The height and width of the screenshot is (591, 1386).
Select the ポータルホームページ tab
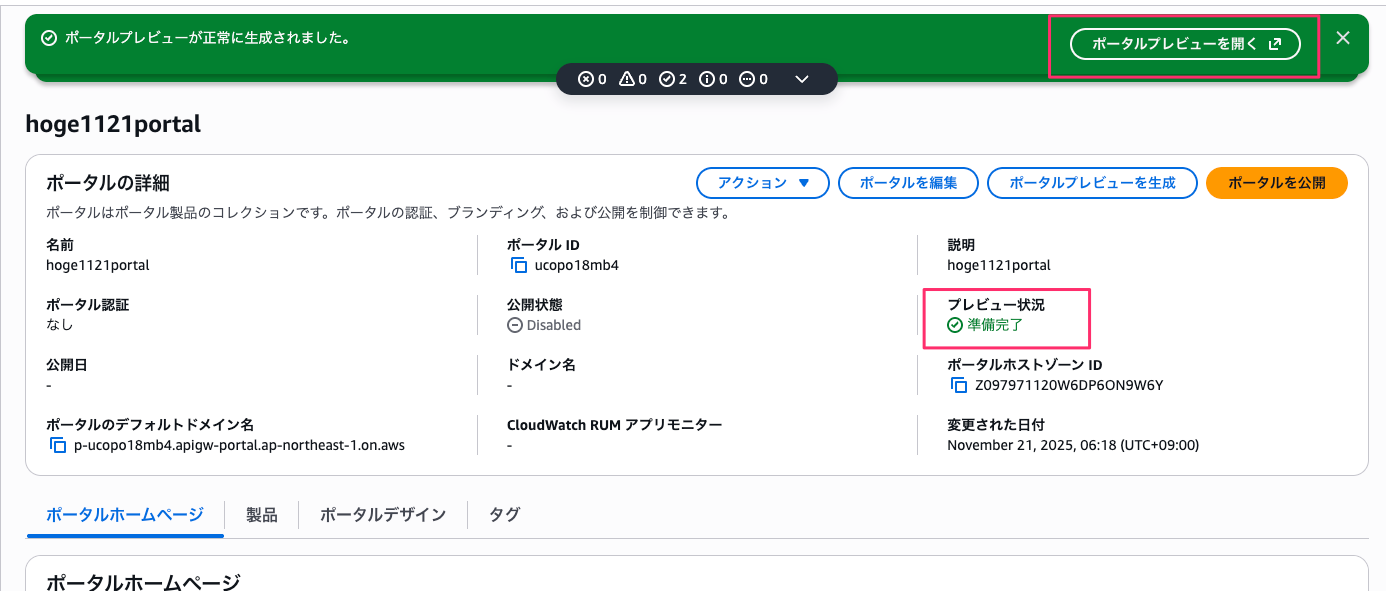pyautogui.click(x=125, y=515)
